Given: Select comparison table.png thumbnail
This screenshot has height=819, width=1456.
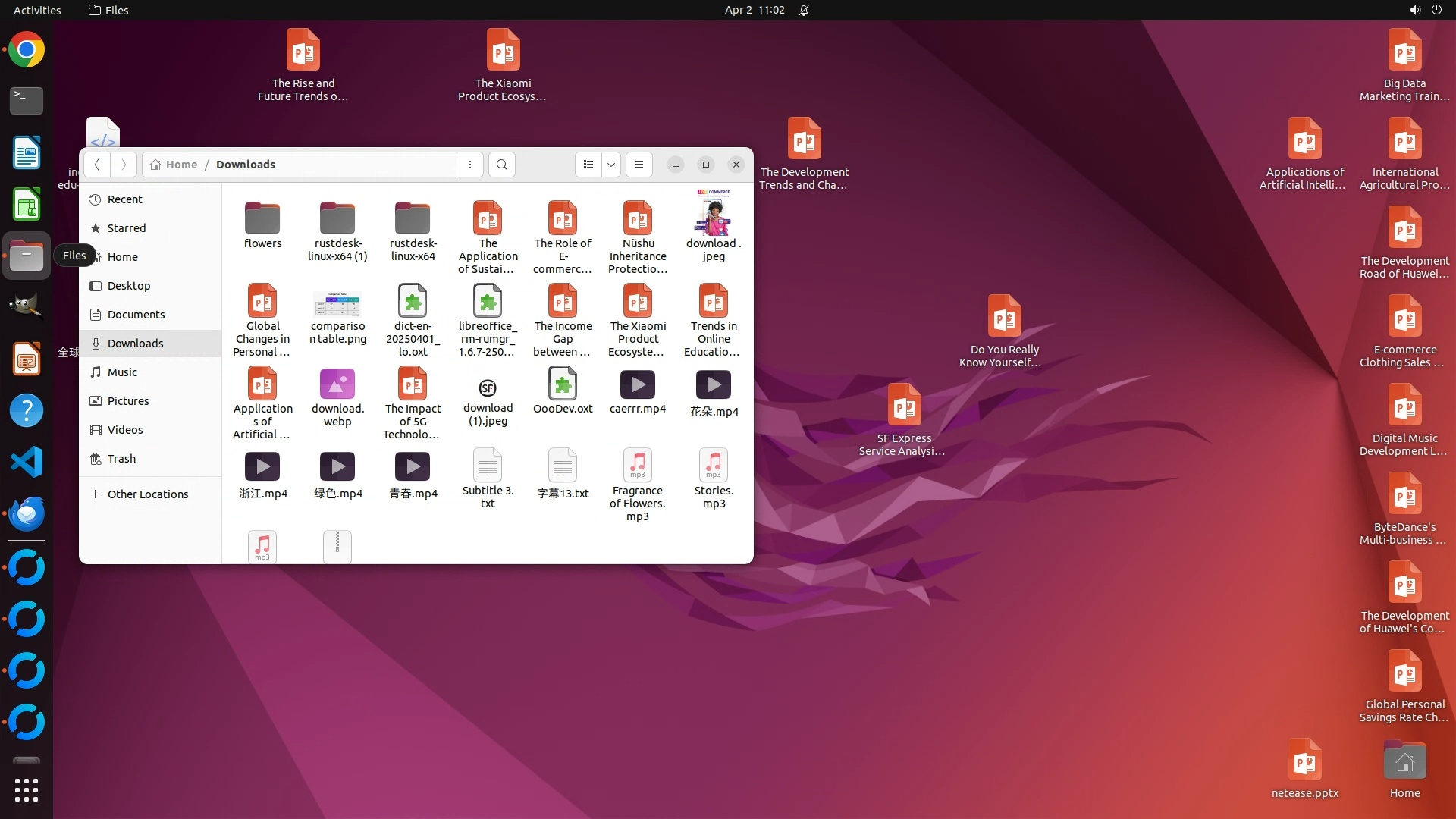Looking at the screenshot, I should tap(337, 303).
